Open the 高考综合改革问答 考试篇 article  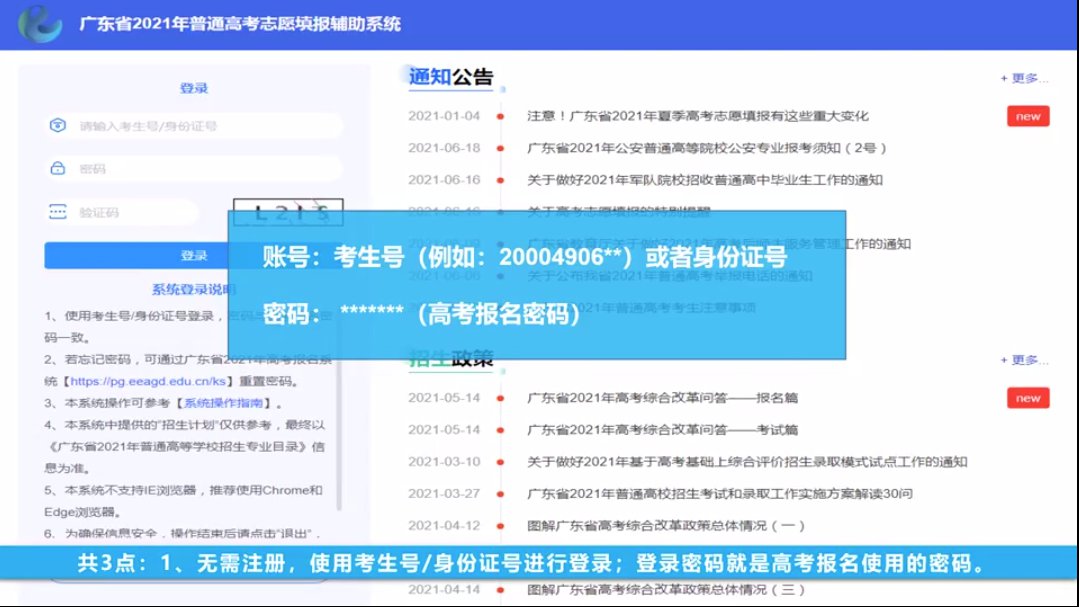(662, 430)
